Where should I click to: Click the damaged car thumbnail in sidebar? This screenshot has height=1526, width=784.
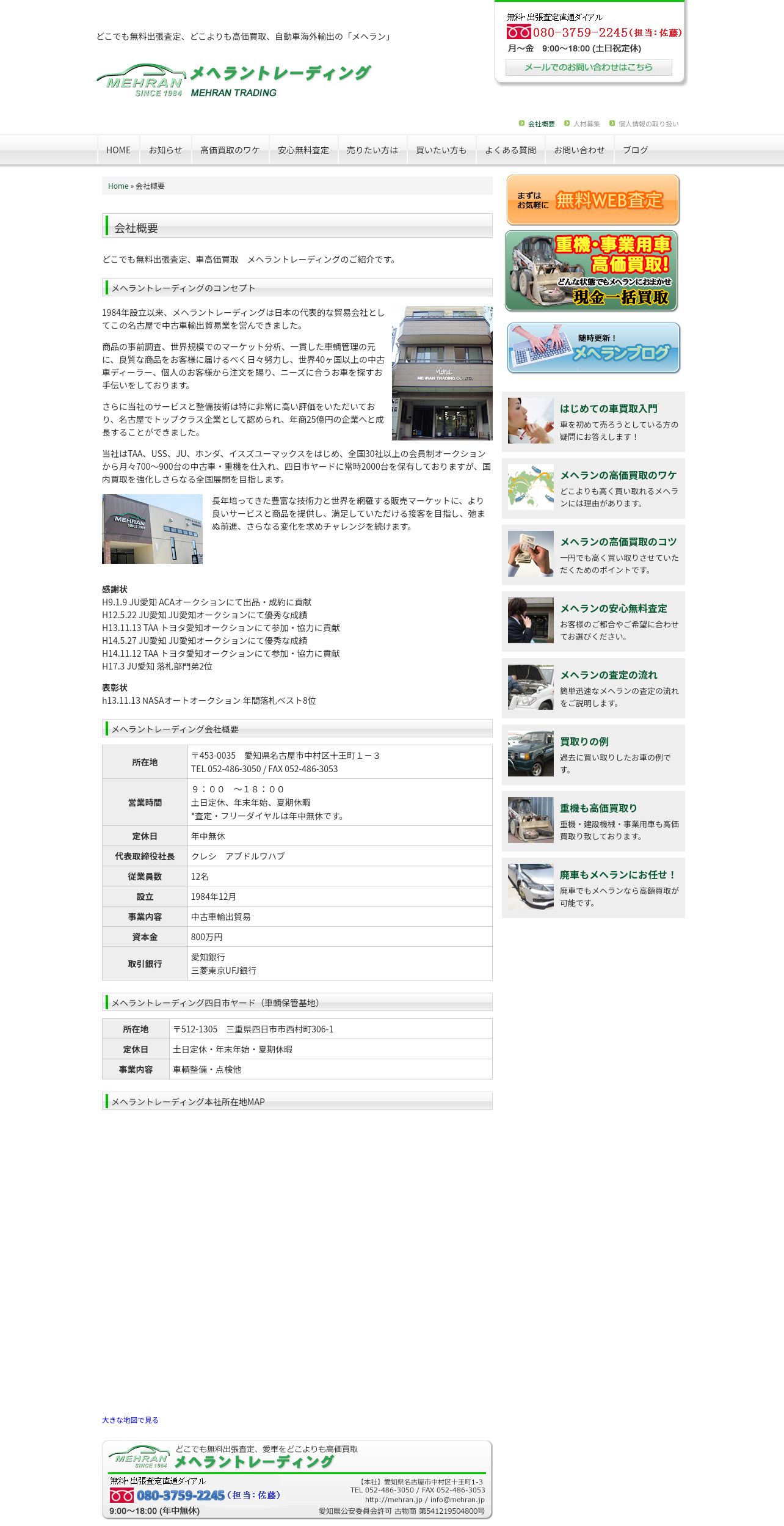point(531,887)
